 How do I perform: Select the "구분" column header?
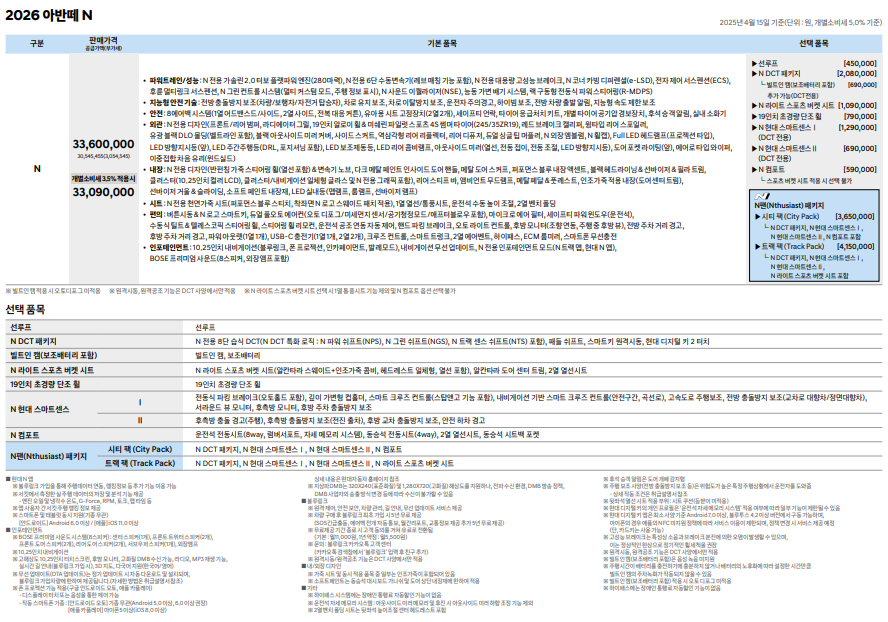37,44
